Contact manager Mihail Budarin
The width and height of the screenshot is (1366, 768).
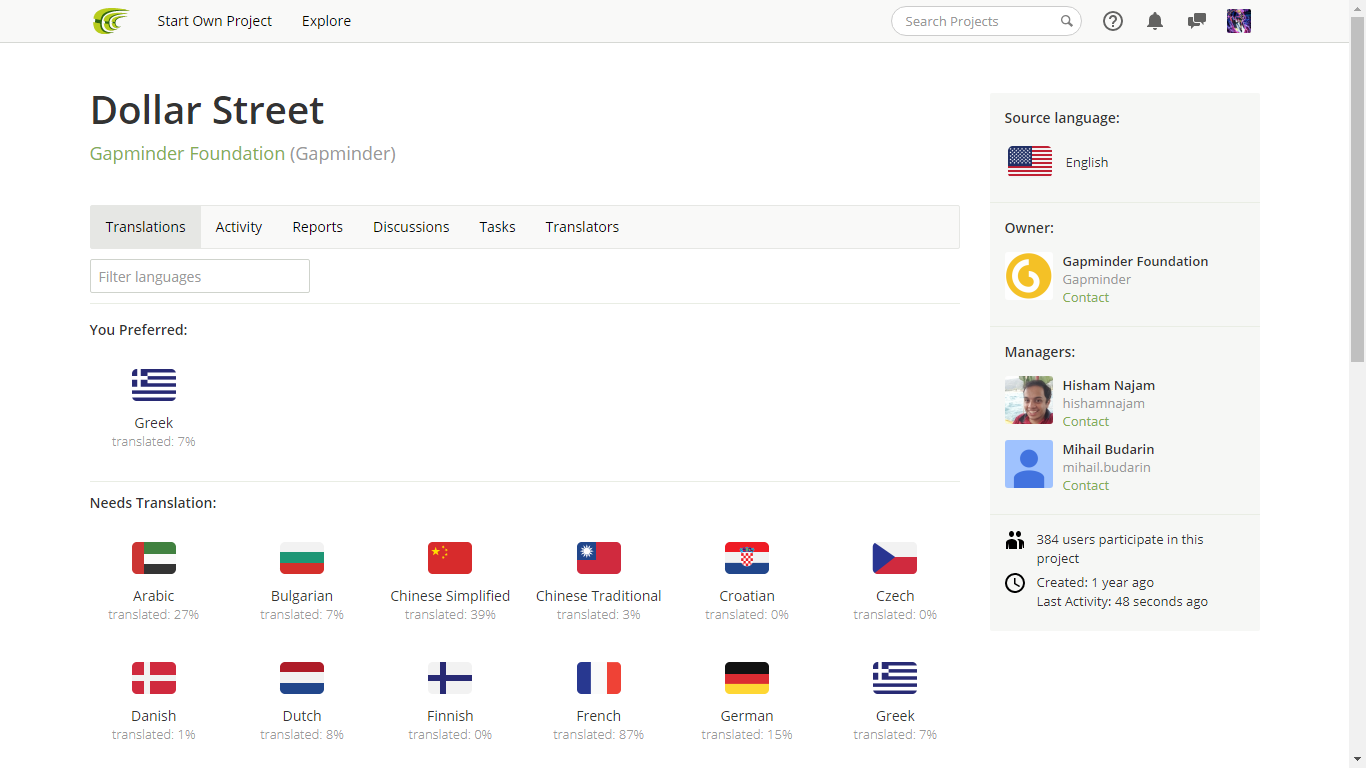(1086, 485)
